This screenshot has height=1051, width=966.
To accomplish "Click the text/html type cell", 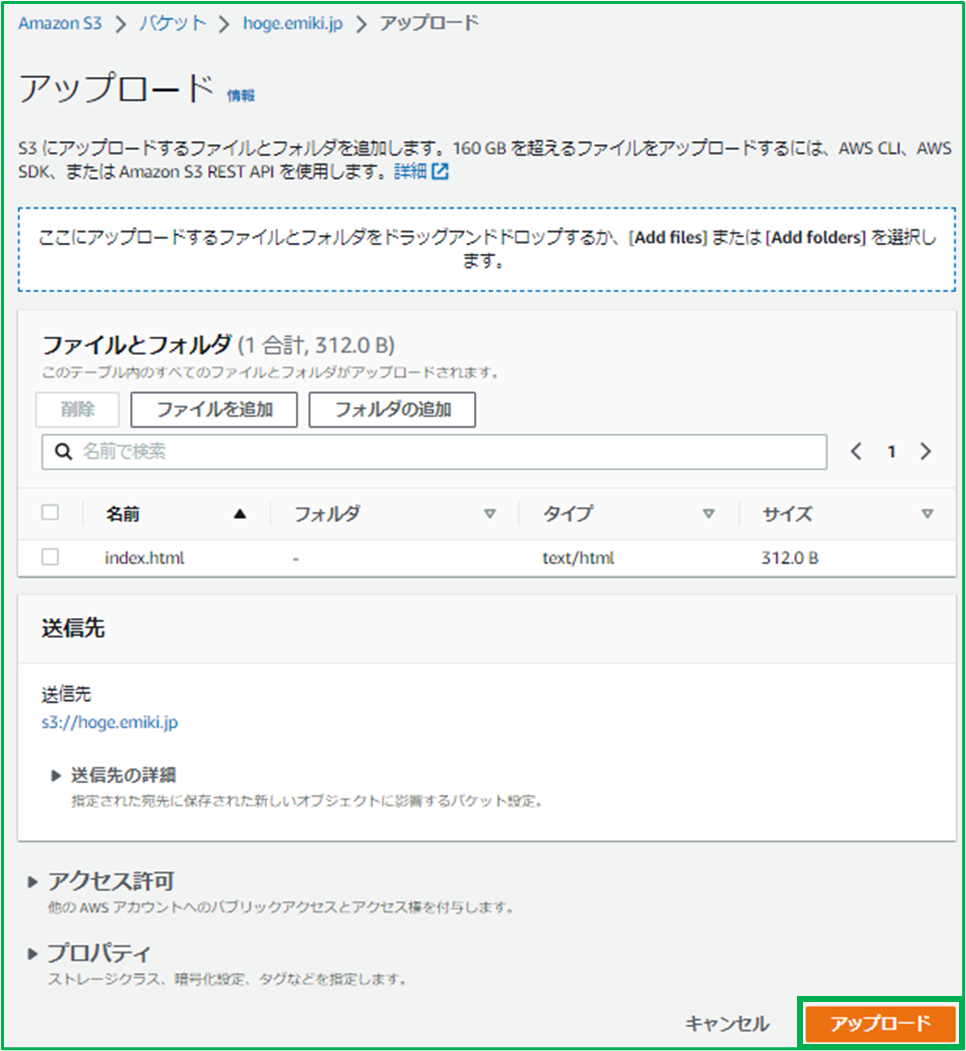I will 578,558.
